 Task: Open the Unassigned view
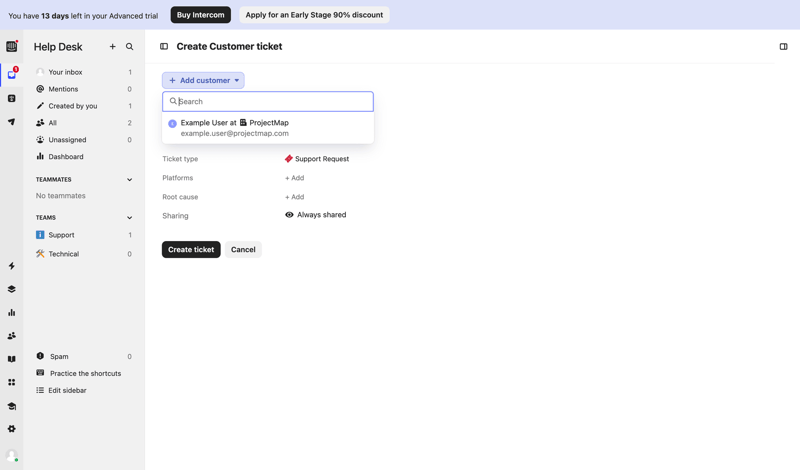(x=84, y=139)
